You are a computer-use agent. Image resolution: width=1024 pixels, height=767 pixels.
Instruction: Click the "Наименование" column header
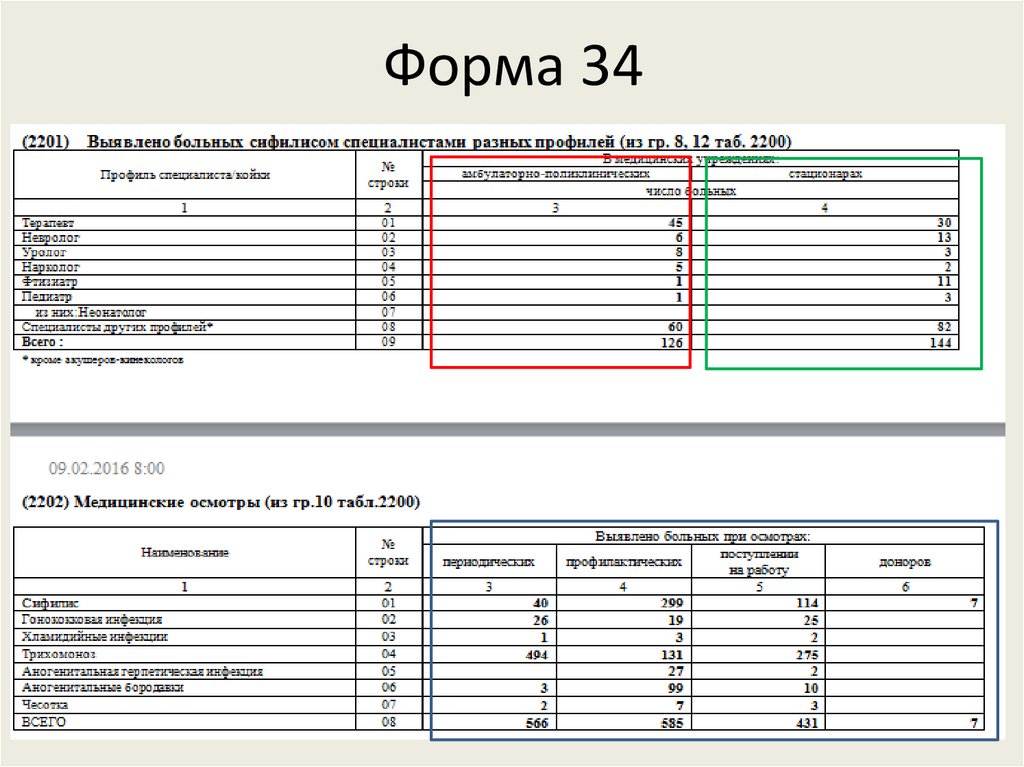185,553
